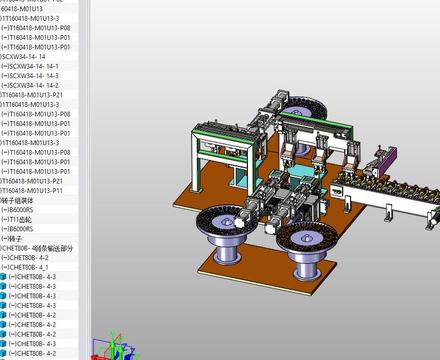
Task: Select the SCXW34-14- 14-1 component
Action: tap(30, 66)
